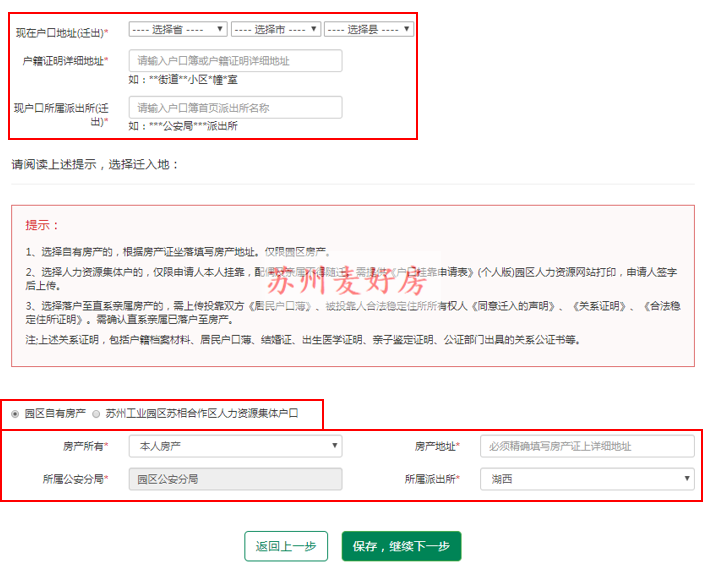Expand the 选择县 county dropdown

click(x=369, y=30)
